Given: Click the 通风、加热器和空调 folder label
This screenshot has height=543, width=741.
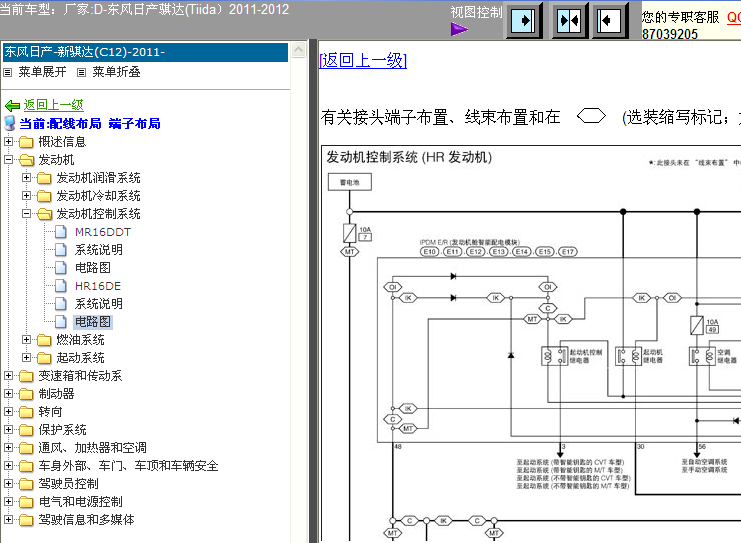Looking at the screenshot, I should 92,448.
